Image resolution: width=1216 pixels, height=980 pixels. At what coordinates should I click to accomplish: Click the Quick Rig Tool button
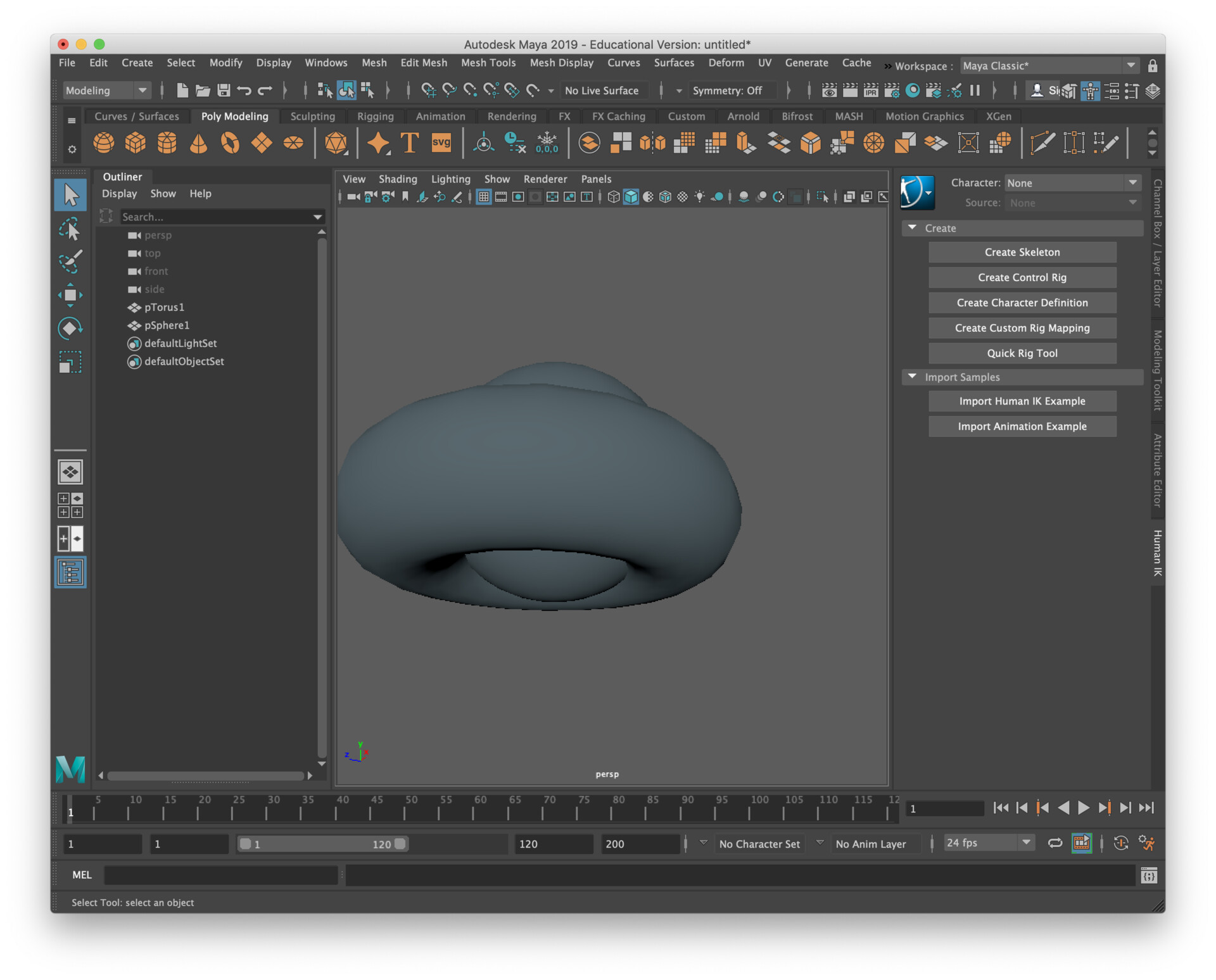[1022, 353]
